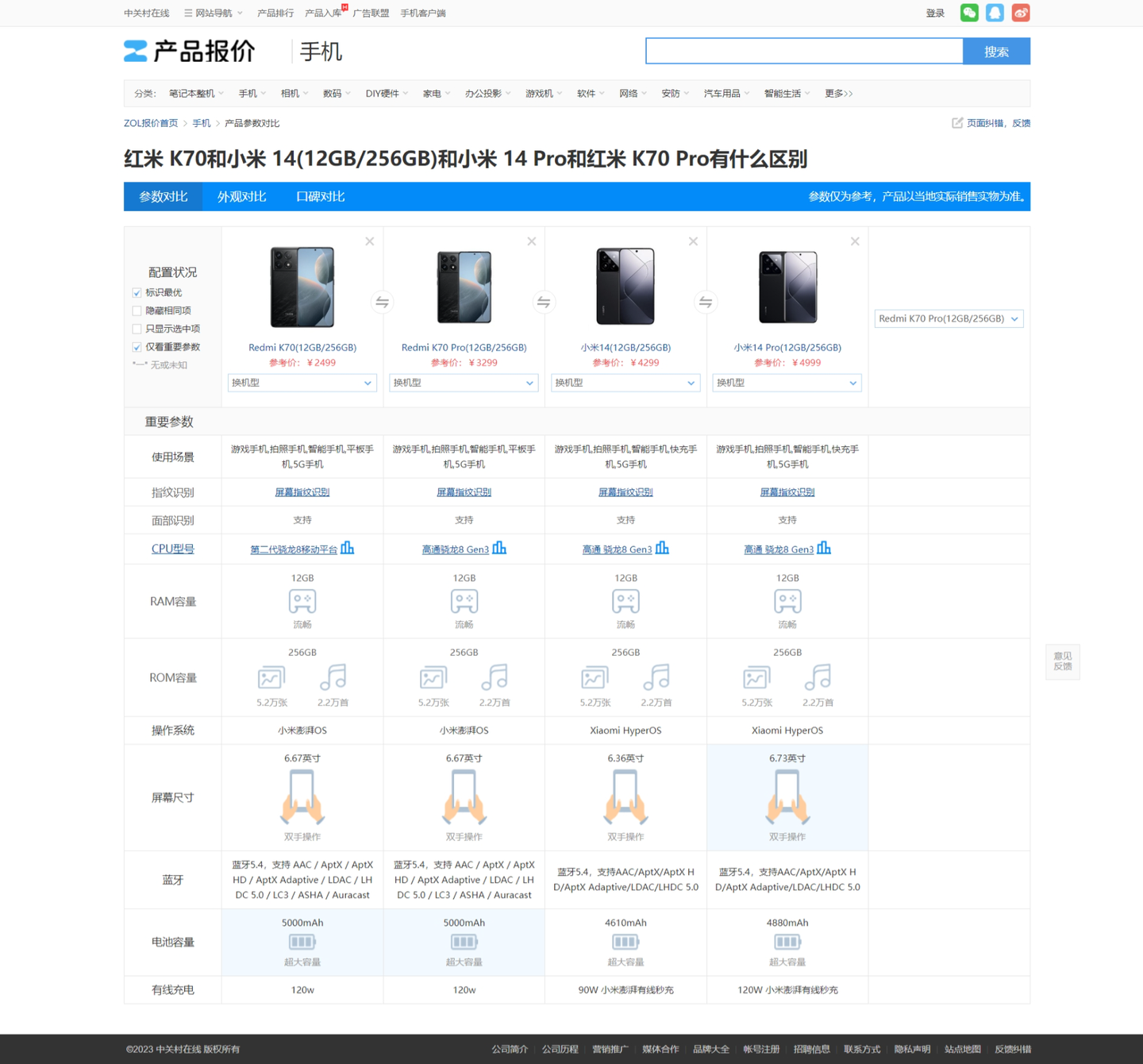1143x1064 pixels.
Task: Open the Weibo icon at top right
Action: (x=1021, y=13)
